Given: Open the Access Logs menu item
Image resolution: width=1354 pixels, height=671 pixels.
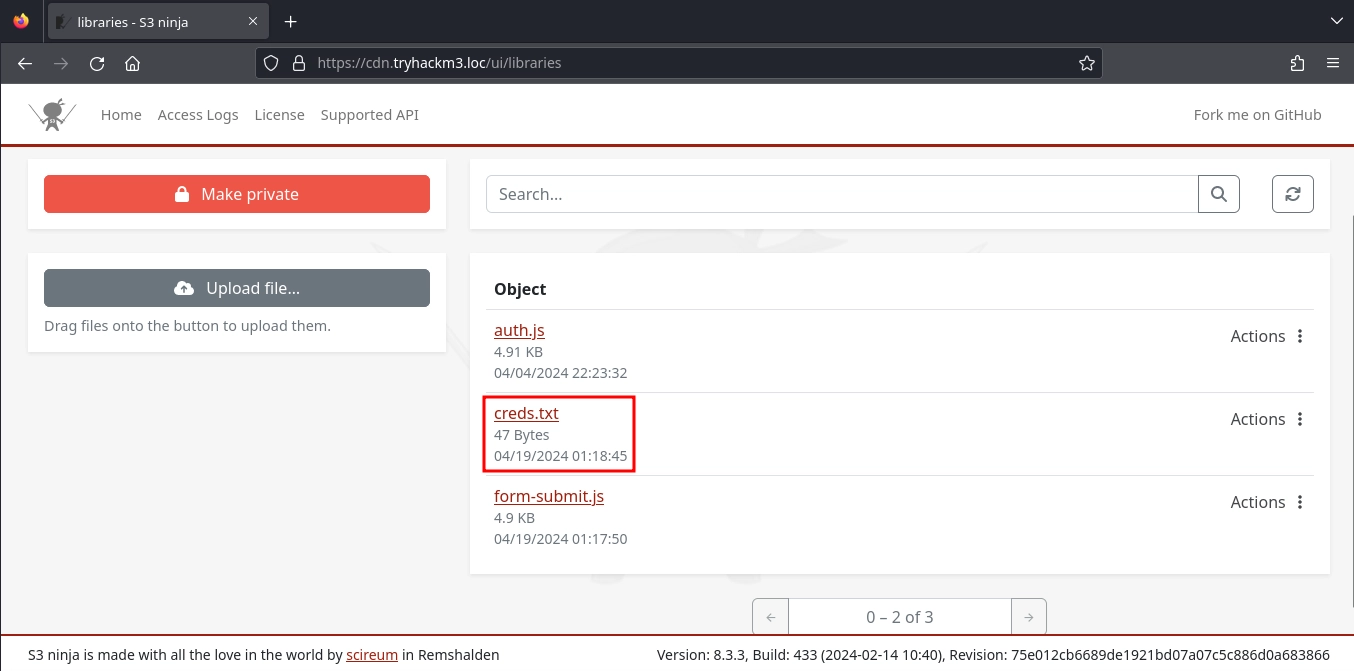Looking at the screenshot, I should coord(198,115).
